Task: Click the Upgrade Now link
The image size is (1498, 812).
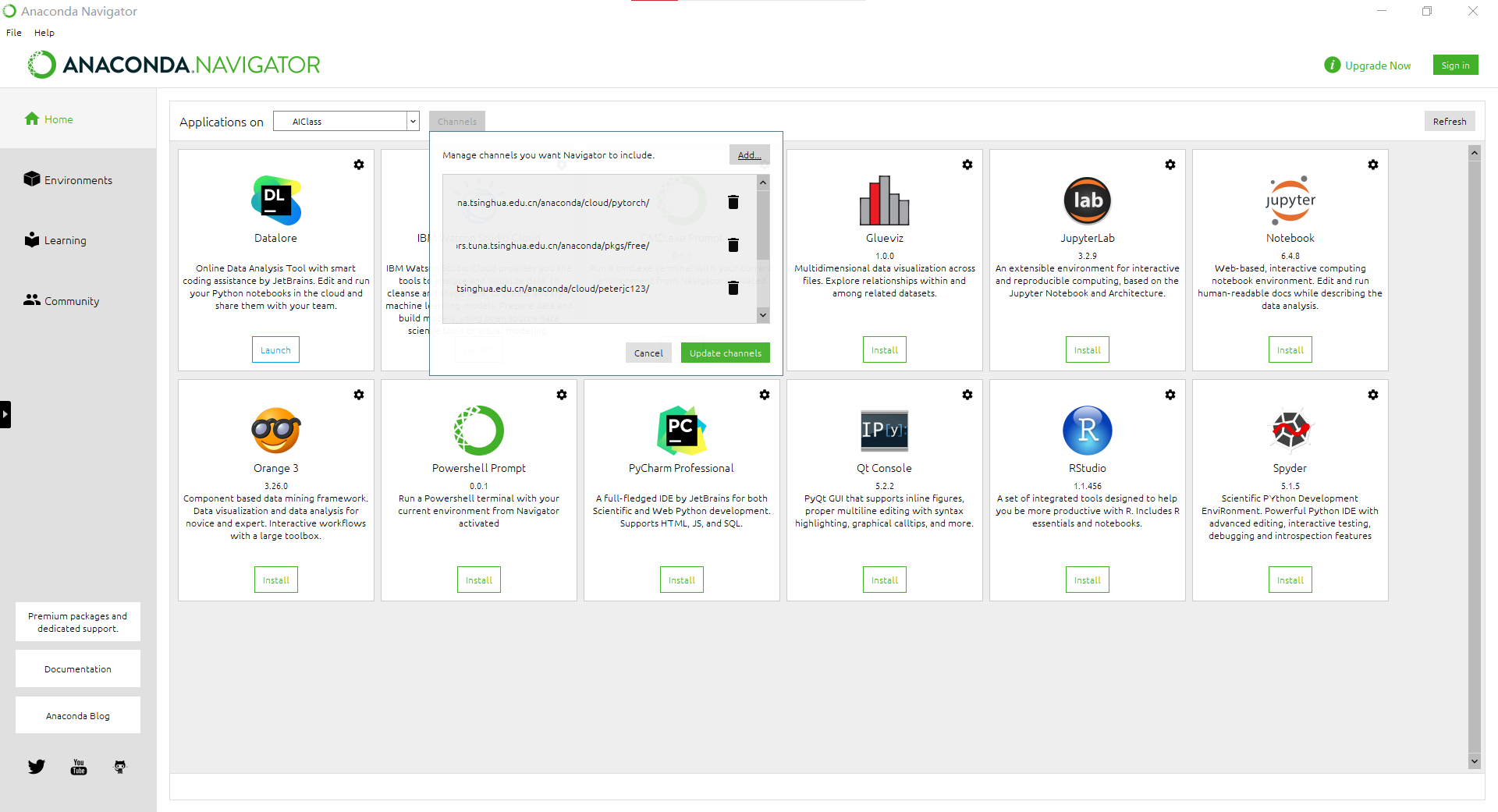Action: [x=1378, y=66]
